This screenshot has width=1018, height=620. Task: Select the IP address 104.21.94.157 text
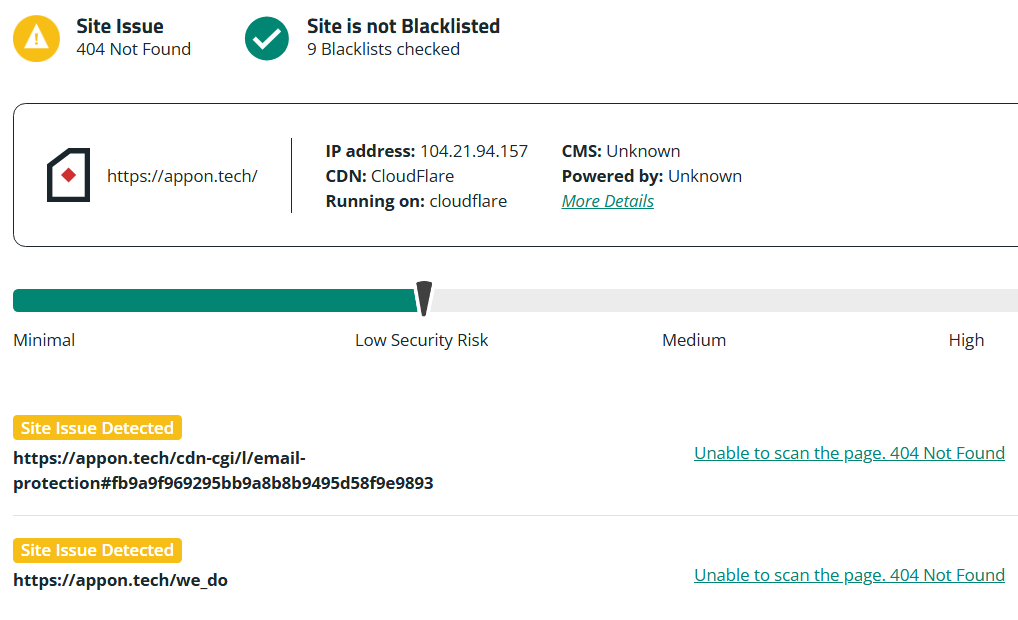pos(473,151)
